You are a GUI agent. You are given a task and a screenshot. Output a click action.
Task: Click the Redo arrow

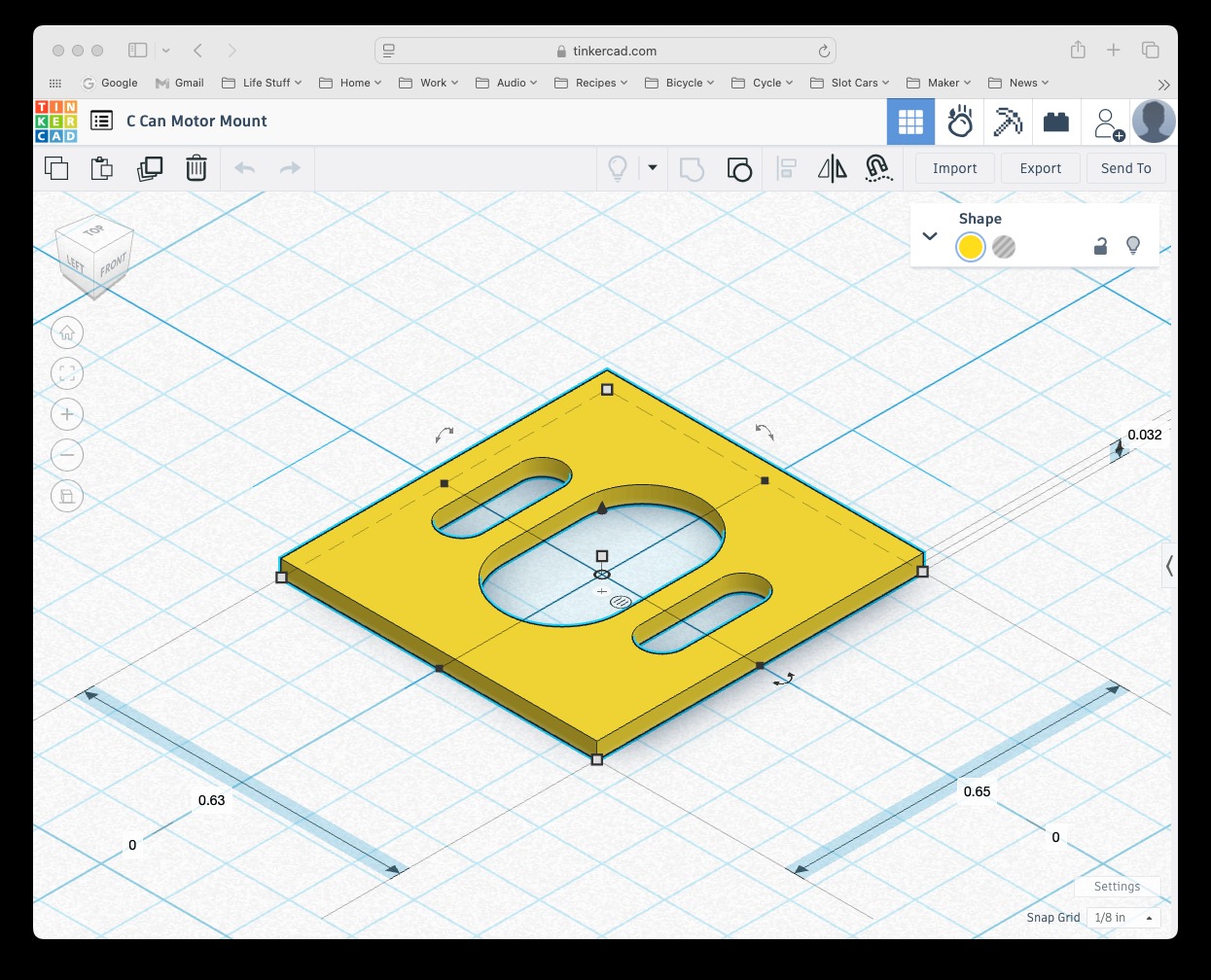click(x=290, y=168)
